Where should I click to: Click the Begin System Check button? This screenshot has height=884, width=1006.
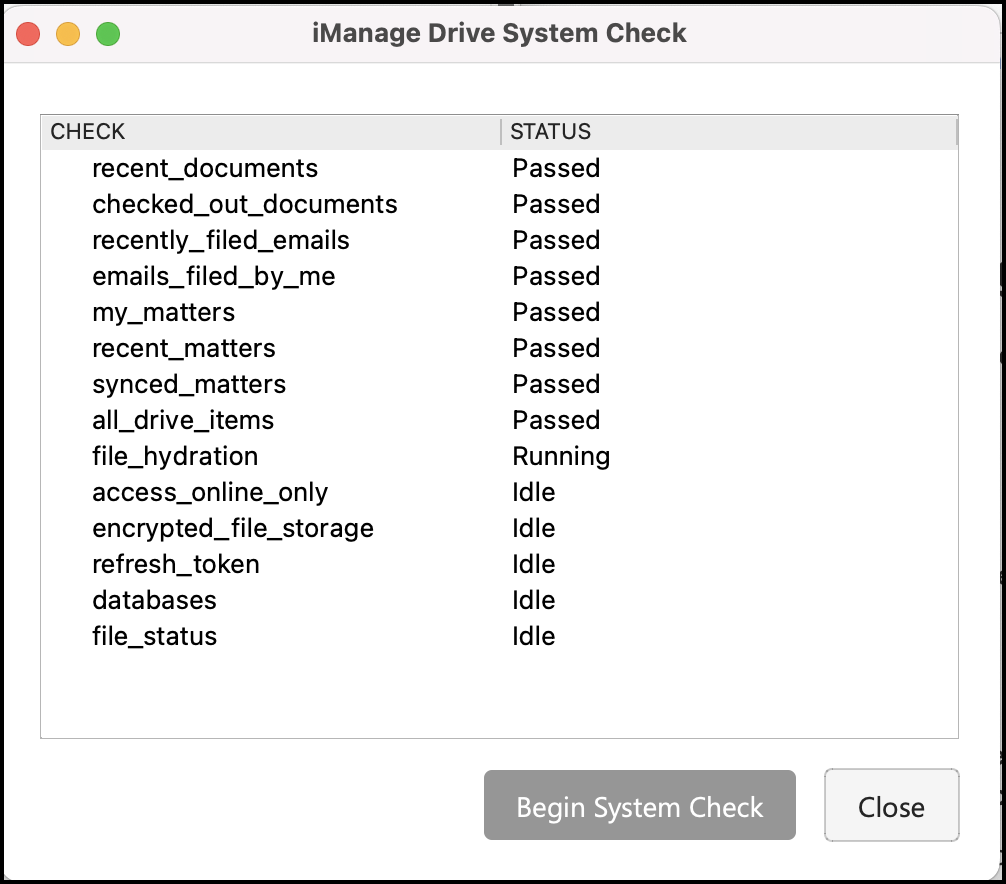(x=639, y=806)
